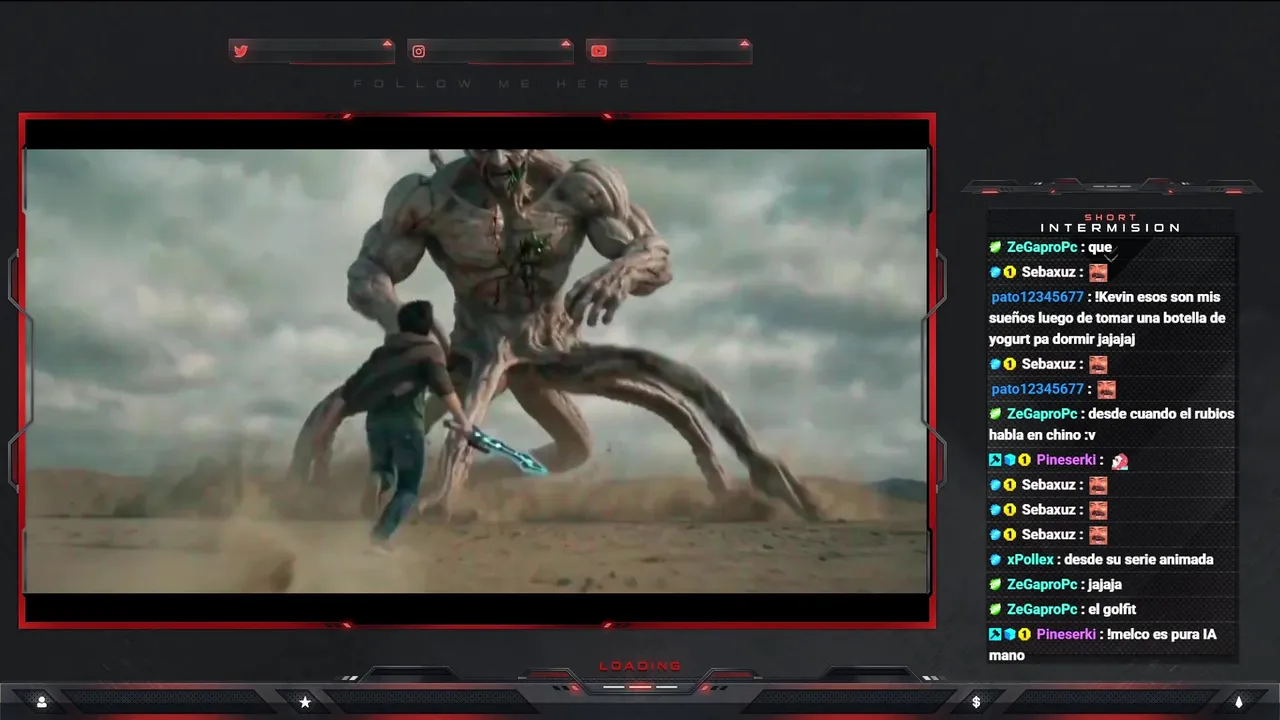Image resolution: width=1280 pixels, height=720 pixels.
Task: Click the 'LOADING' label
Action: coord(640,666)
